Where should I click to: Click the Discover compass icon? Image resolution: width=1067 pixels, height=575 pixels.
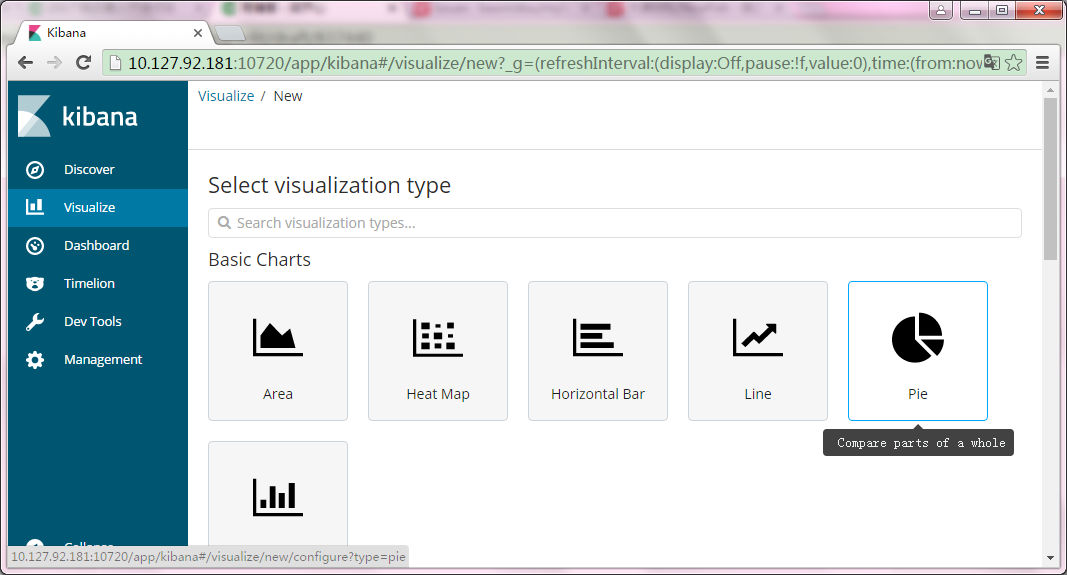[x=35, y=169]
